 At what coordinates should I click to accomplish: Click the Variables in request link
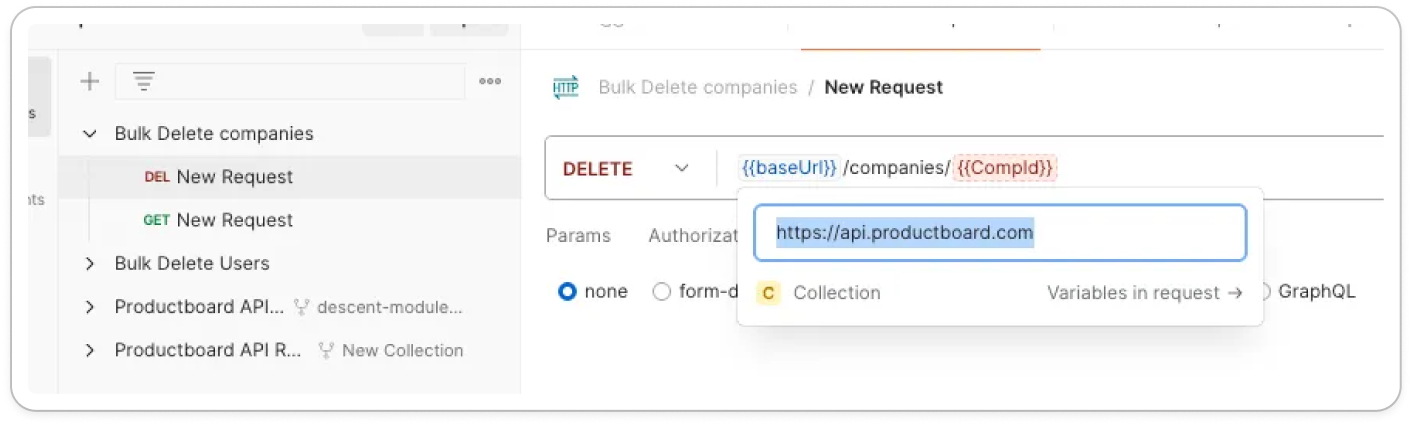[1144, 293]
